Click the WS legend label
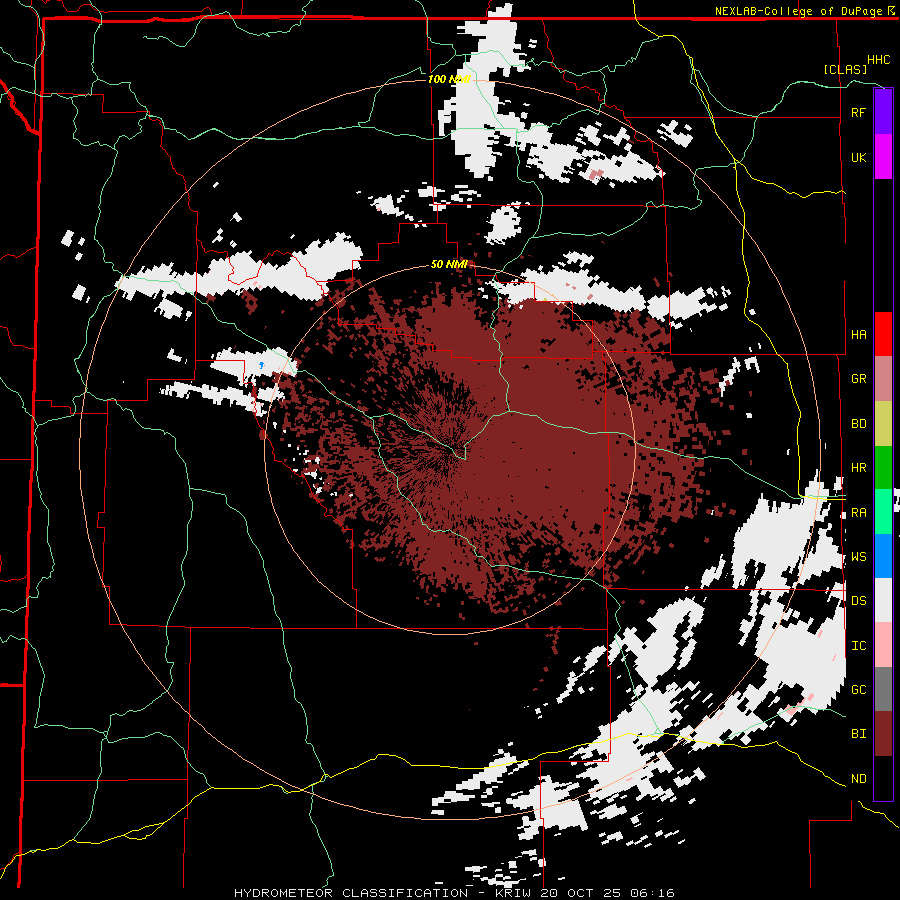Image resolution: width=900 pixels, height=900 pixels. point(858,557)
